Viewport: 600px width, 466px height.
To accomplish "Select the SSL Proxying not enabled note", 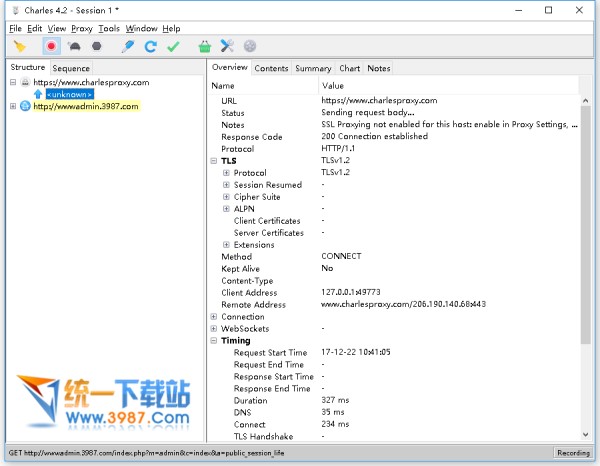I will 449,124.
